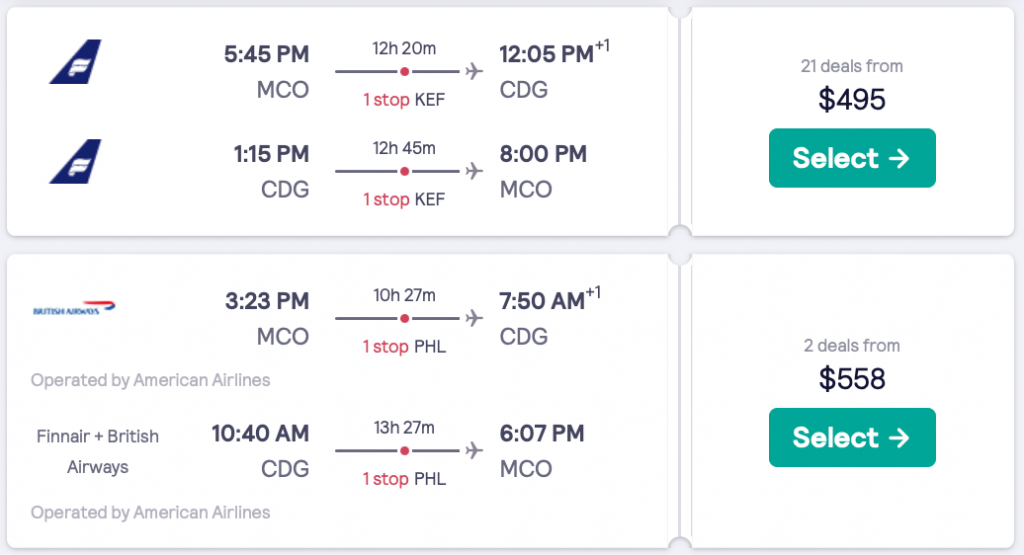
Task: Click the '21 deals from' text
Action: [852, 66]
